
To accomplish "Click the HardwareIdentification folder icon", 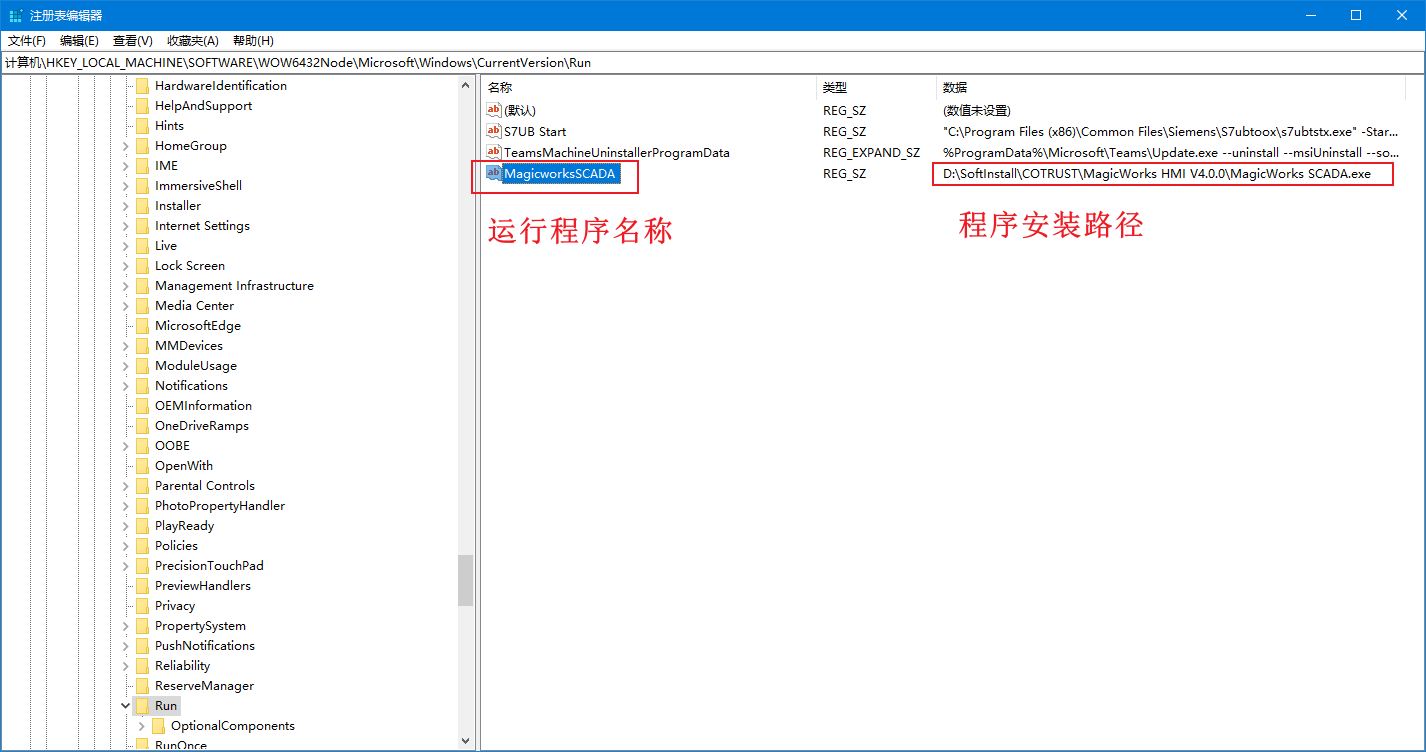I will (142, 86).
